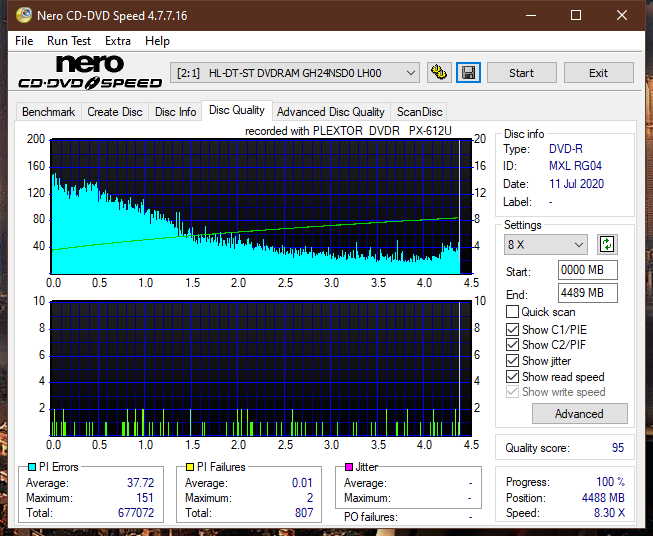Minimize the Nero window
653x536 pixels.
coord(531,15)
